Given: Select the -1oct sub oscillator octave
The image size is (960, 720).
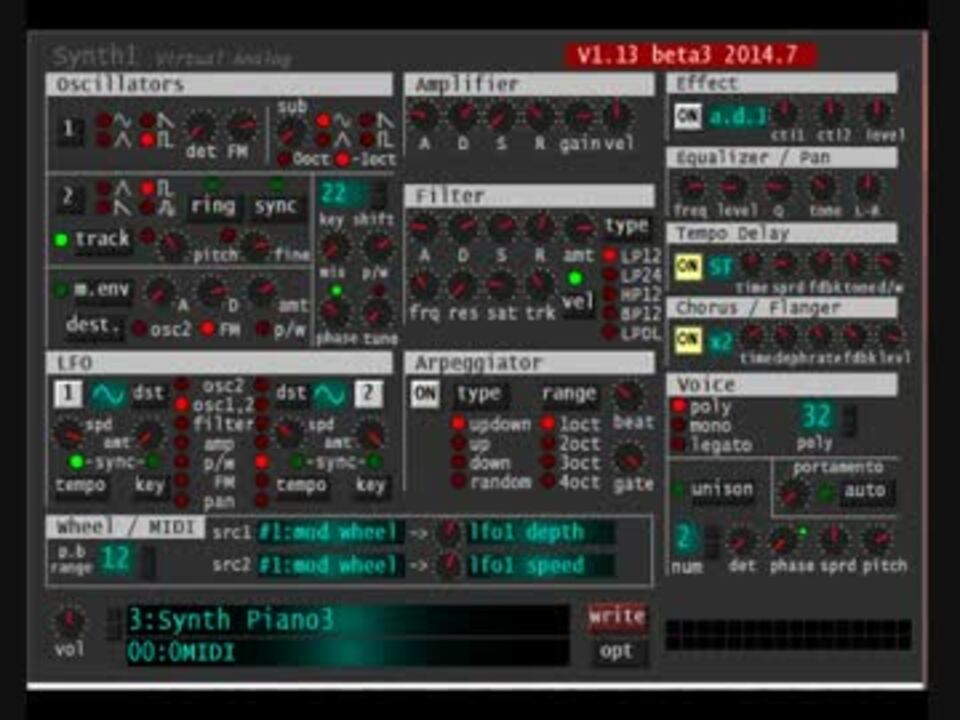Looking at the screenshot, I should 343,160.
